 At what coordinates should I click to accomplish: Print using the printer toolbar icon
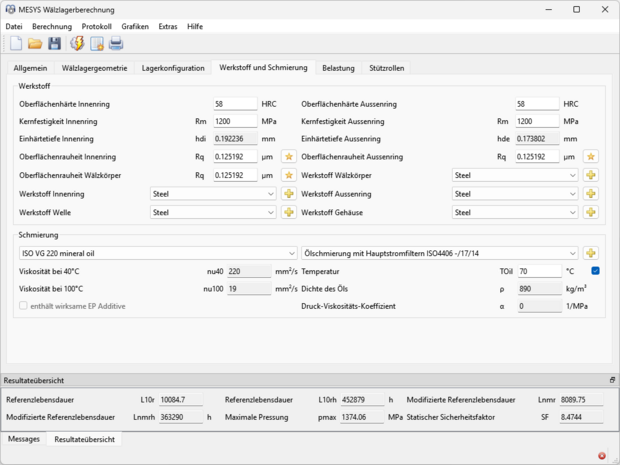(x=116, y=43)
